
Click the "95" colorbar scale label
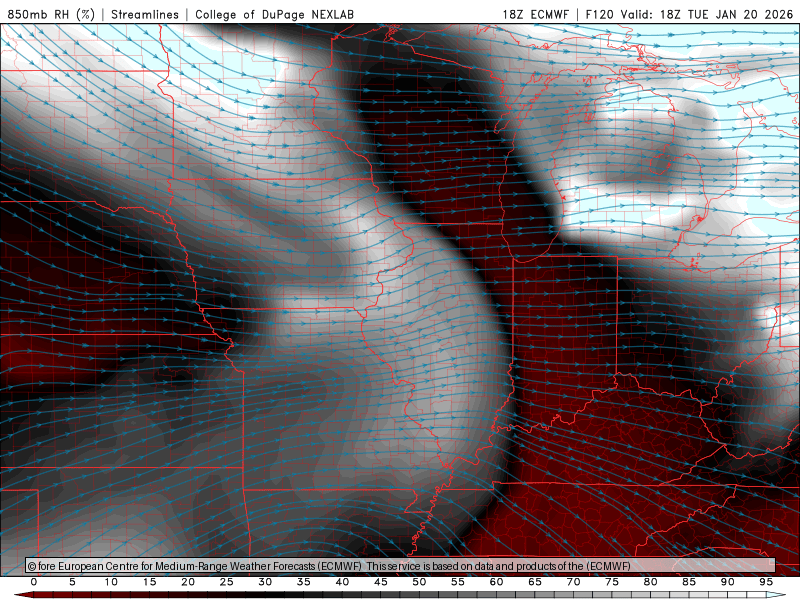pyautogui.click(x=766, y=582)
